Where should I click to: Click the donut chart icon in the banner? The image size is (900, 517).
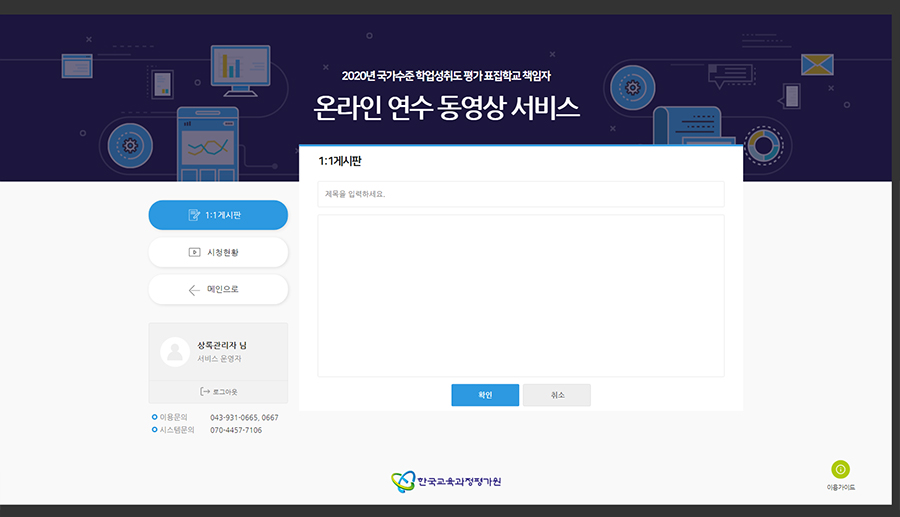coord(764,145)
